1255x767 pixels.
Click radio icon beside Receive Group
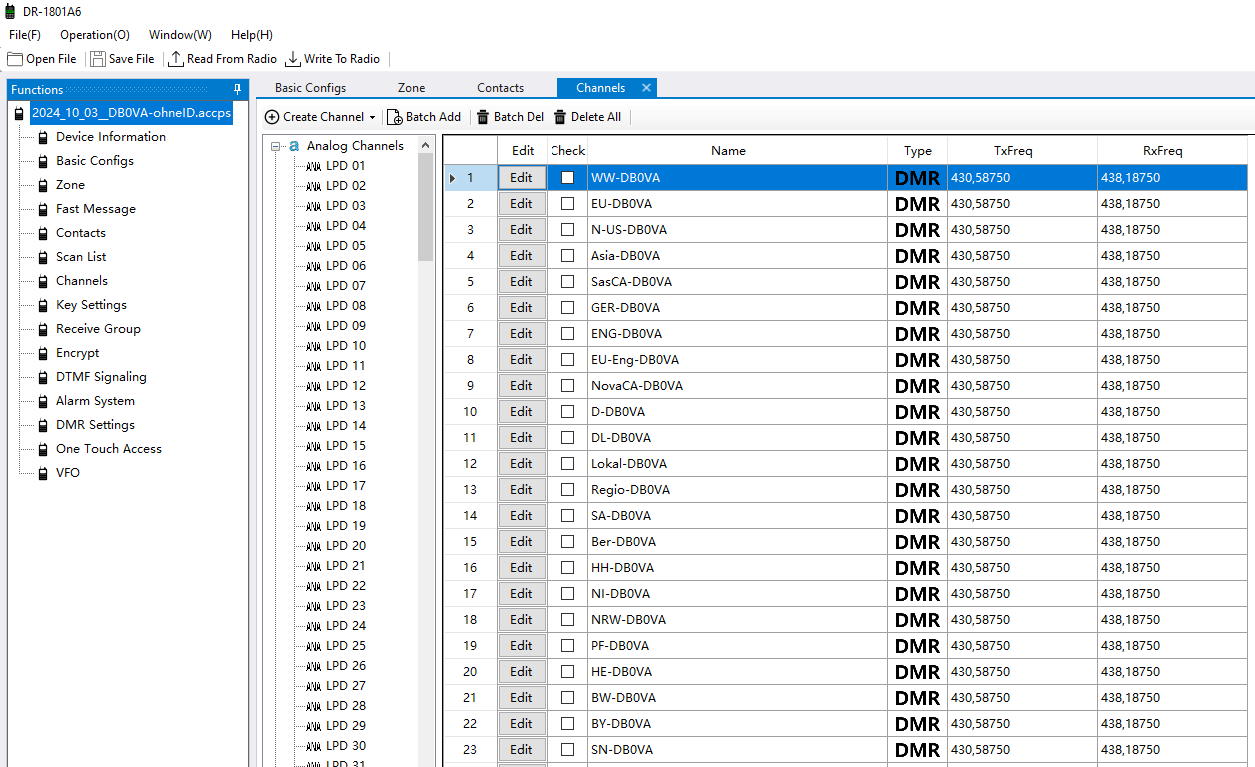pos(43,329)
